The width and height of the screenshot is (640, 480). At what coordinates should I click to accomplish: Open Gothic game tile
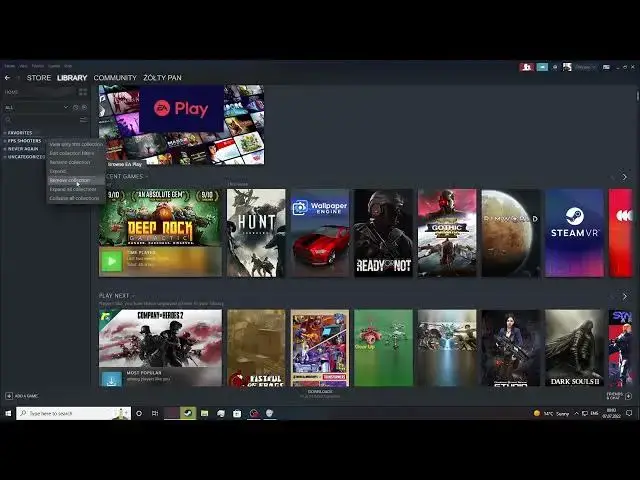tap(447, 233)
